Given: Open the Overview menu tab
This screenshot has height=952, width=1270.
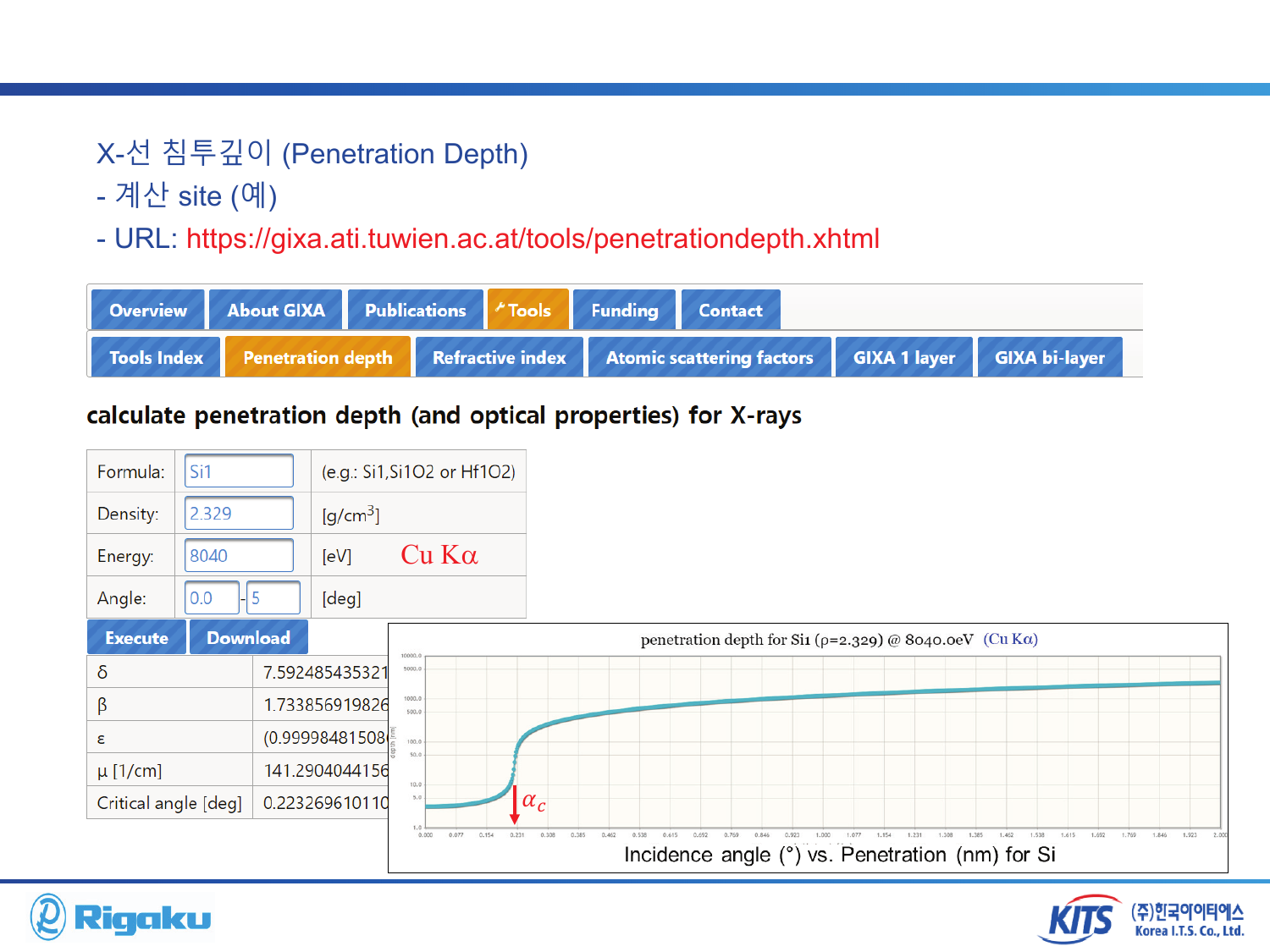Looking at the screenshot, I should pos(148,310).
